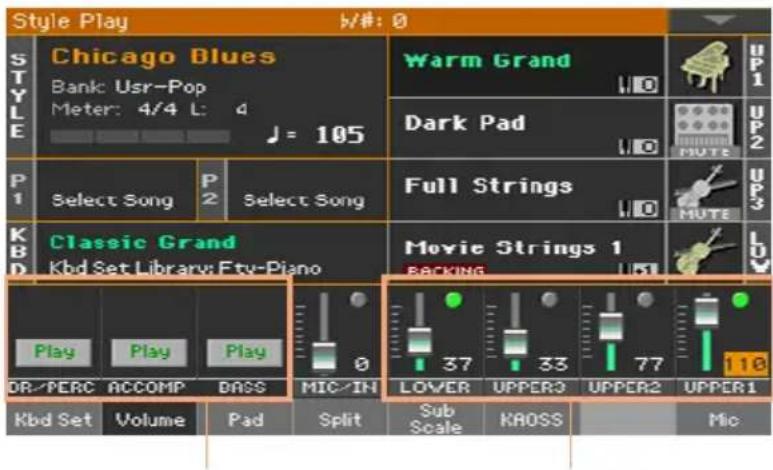
Task: Click the octave transpose icon on Dark Pad
Action: pyautogui.click(x=639, y=147)
